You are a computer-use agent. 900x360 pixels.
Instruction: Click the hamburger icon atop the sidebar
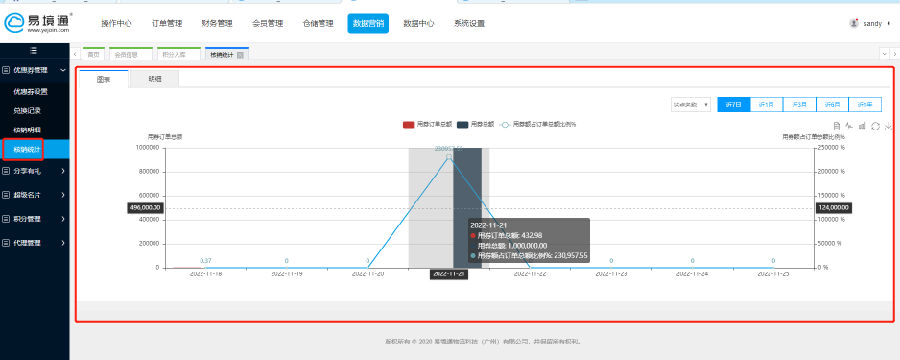coord(34,51)
